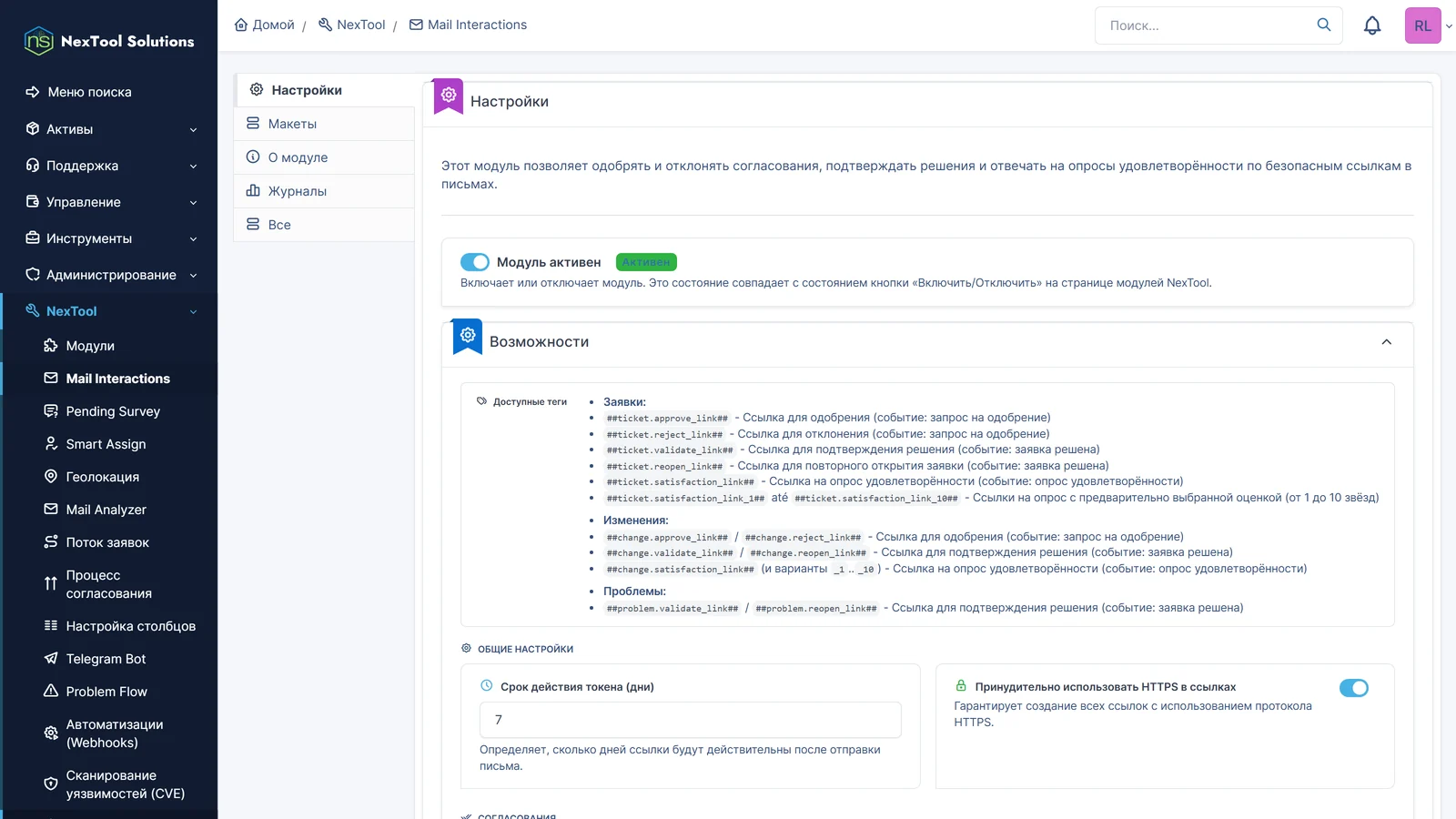Click the Геолокация pin icon

coord(51,477)
